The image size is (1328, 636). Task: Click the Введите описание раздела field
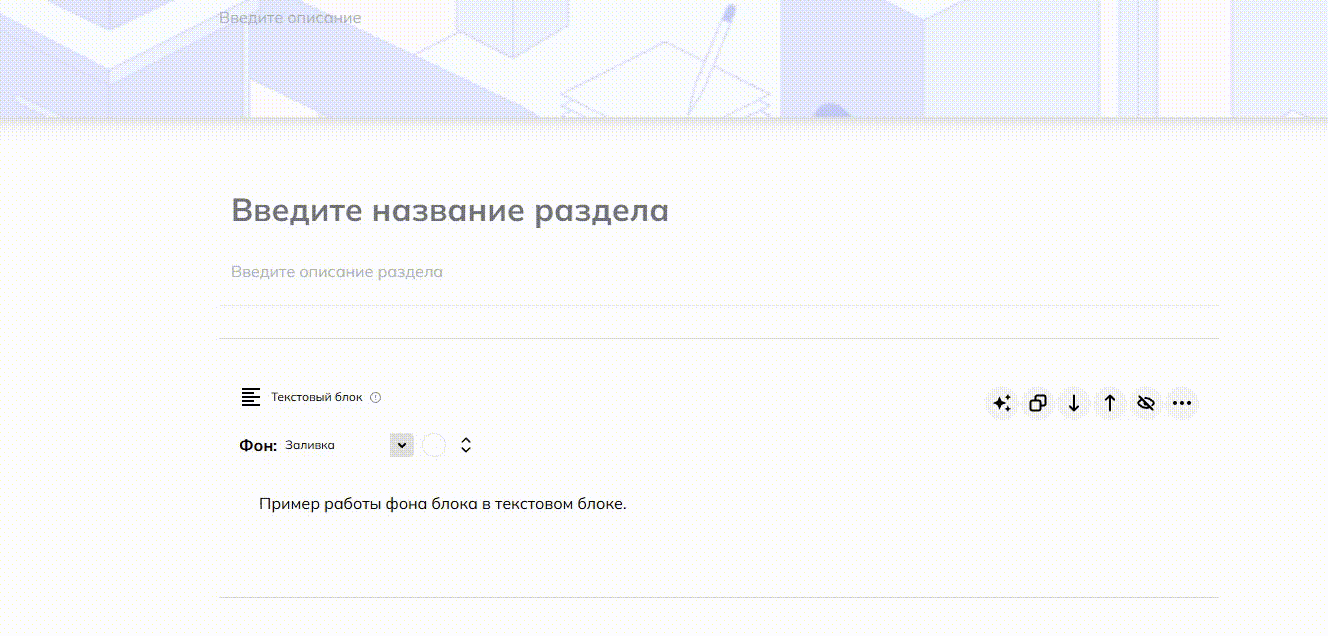[337, 272]
